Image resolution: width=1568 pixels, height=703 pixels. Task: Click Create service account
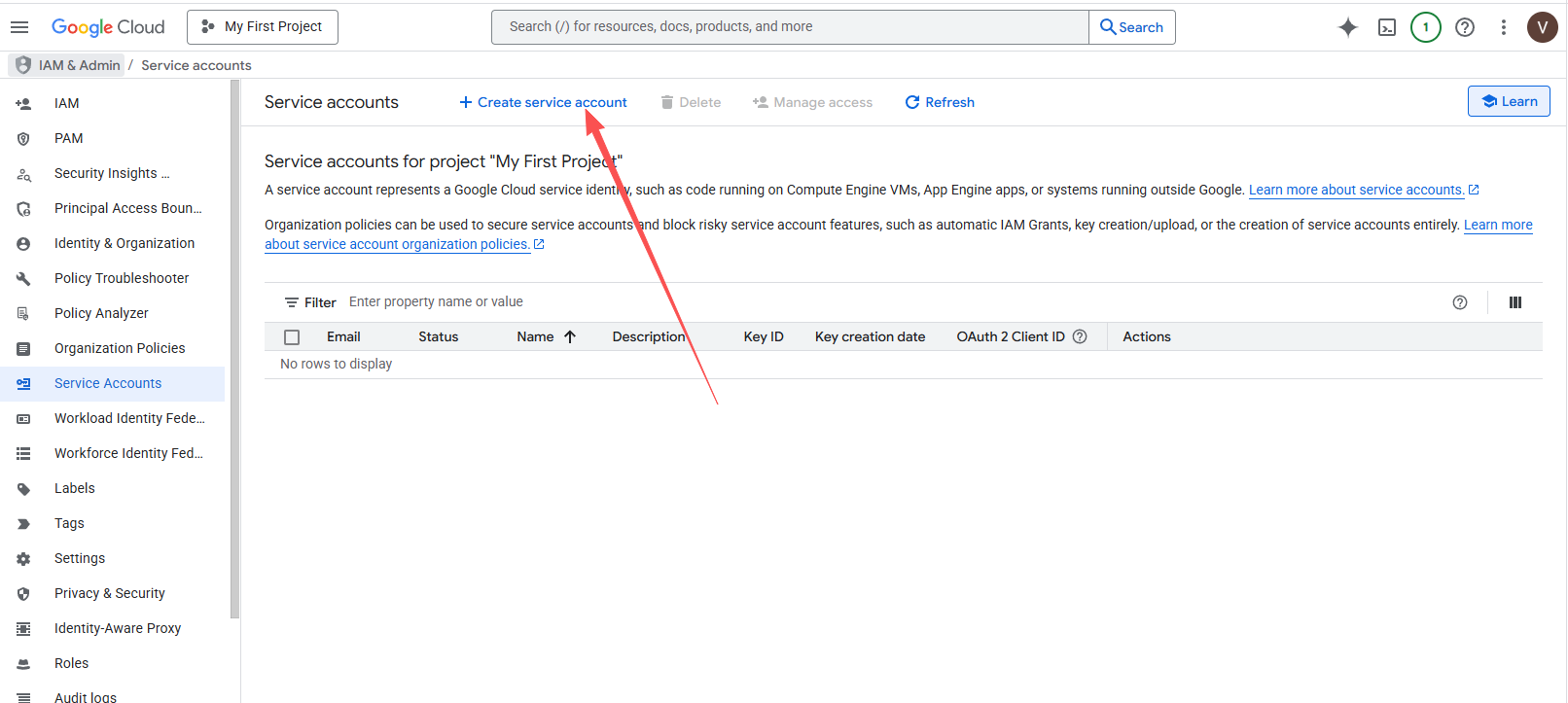point(543,102)
